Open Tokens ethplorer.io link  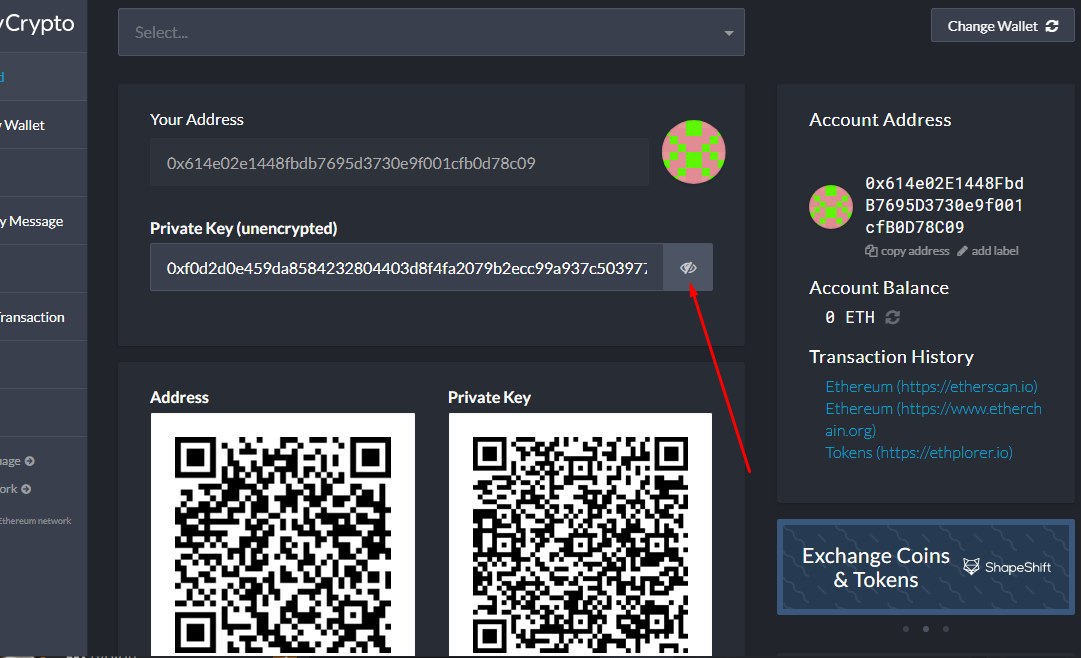(x=919, y=452)
